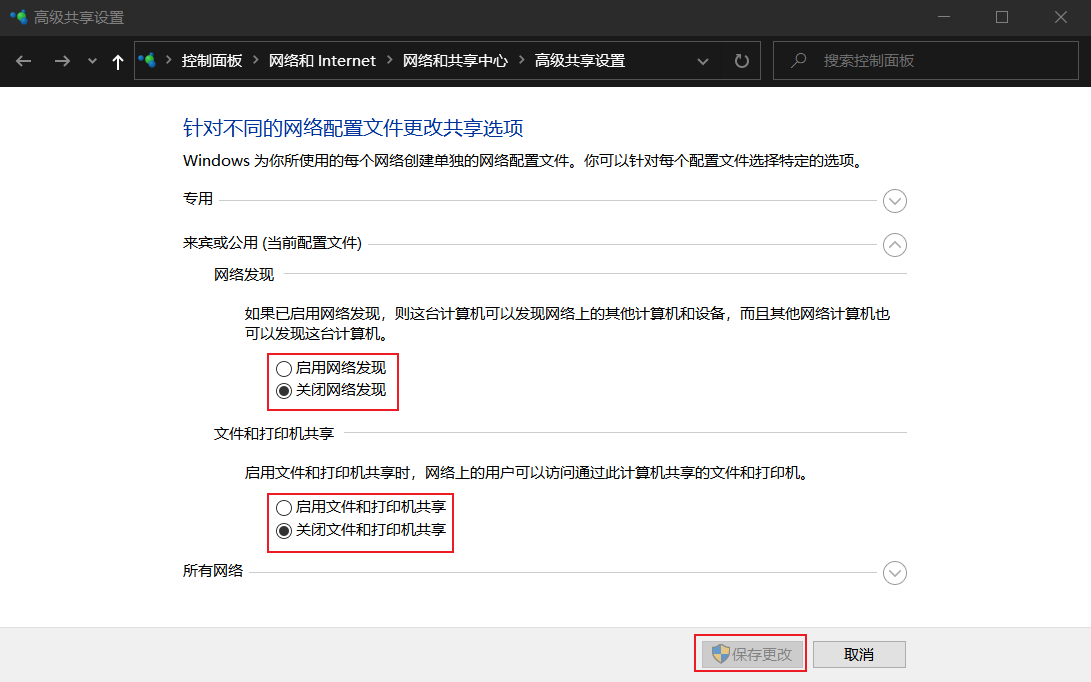Open recent locations dropdown arrow
Viewport: 1091px width, 682px height.
pyautogui.click(x=93, y=61)
